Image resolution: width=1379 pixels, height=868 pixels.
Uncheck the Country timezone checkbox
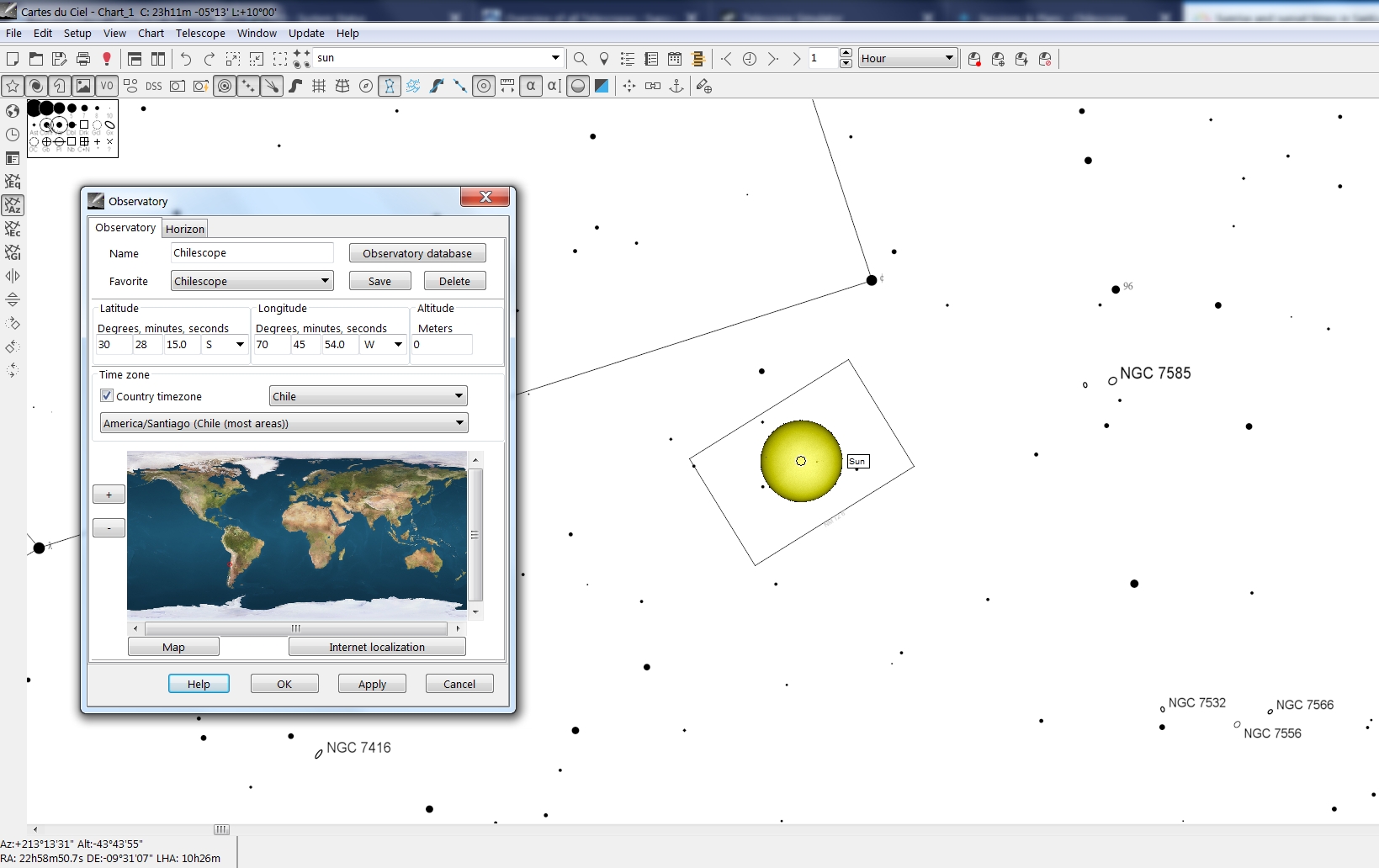107,396
